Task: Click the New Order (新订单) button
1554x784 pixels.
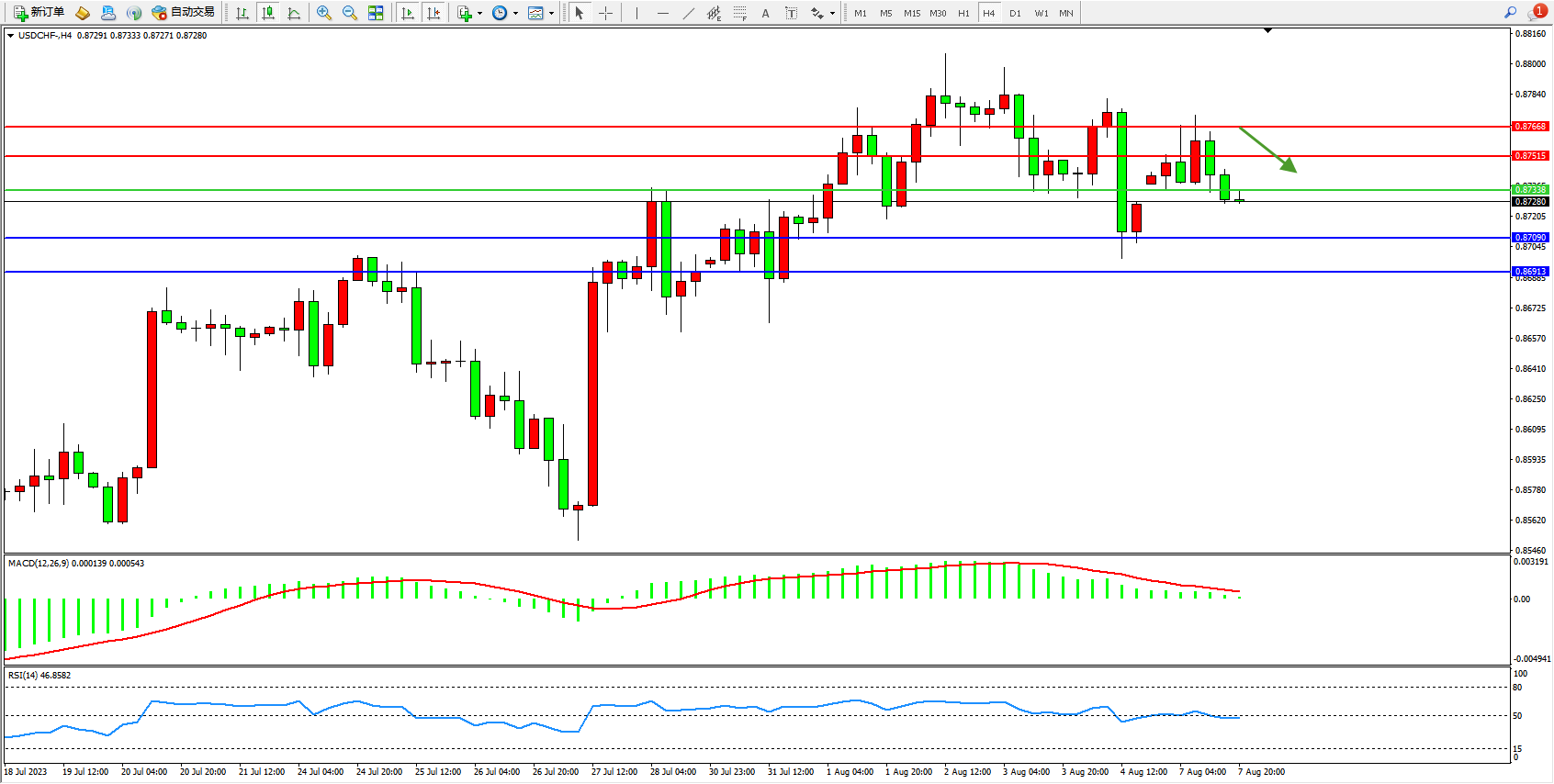Action: point(39,13)
